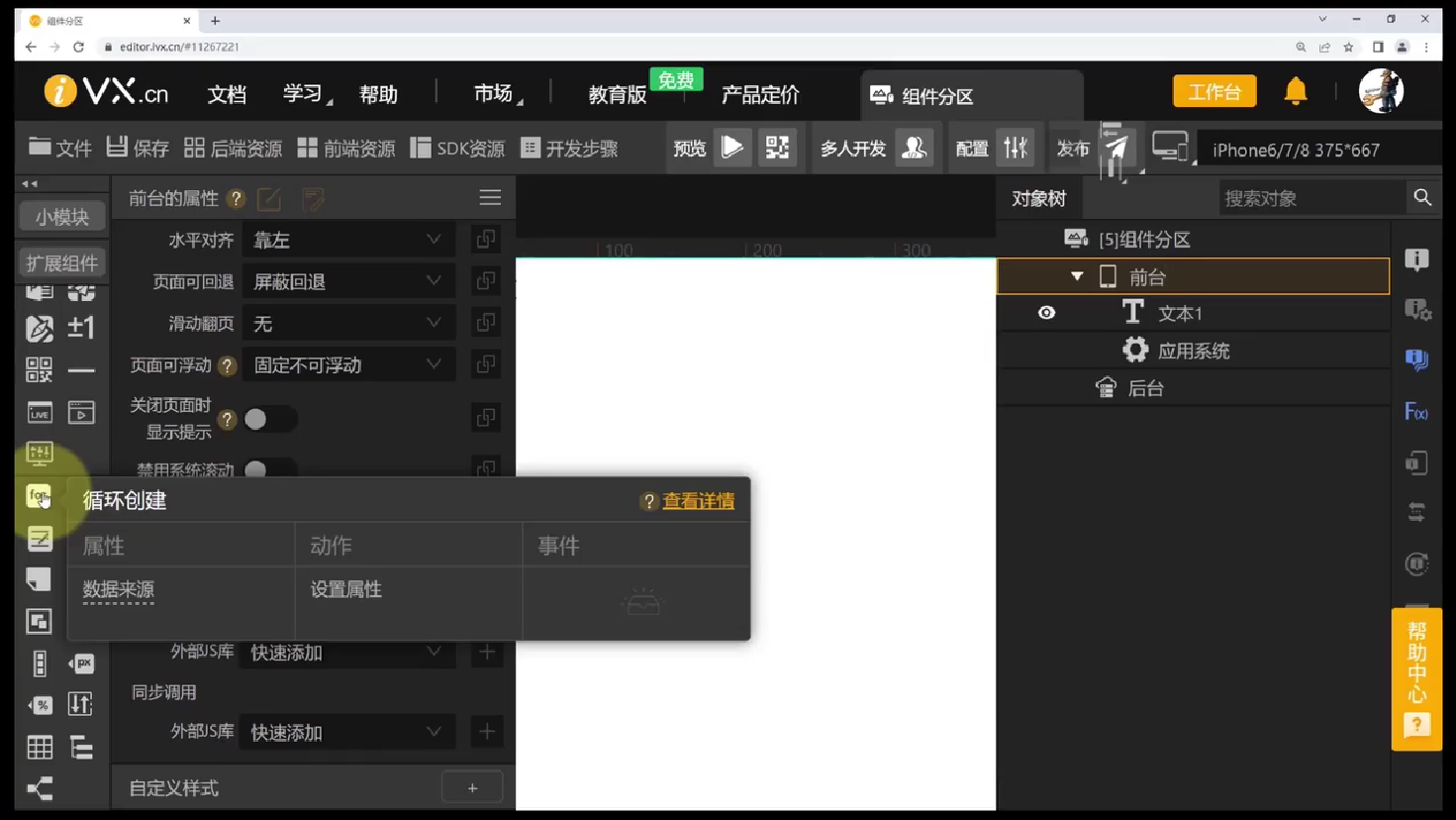The width and height of the screenshot is (1456, 820).
Task: Click the hierarchy list component icon
Action: pos(81,747)
